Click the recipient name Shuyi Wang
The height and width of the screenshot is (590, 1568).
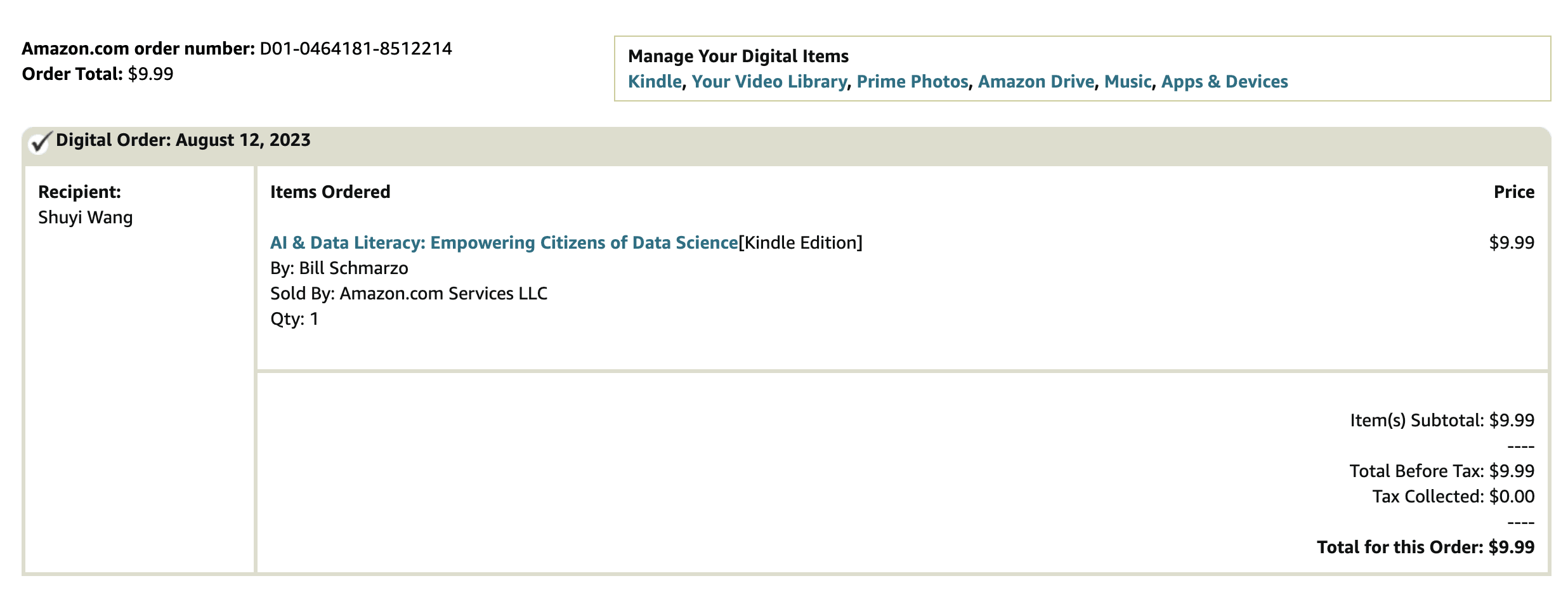(86, 217)
